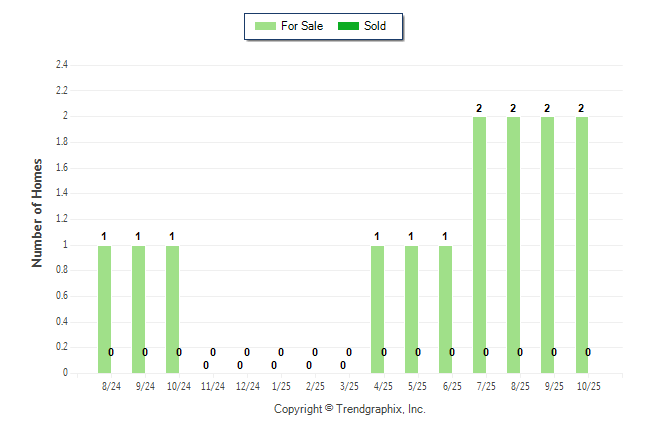
Task: Toggle the For Sale series legend label
Action: [302, 26]
